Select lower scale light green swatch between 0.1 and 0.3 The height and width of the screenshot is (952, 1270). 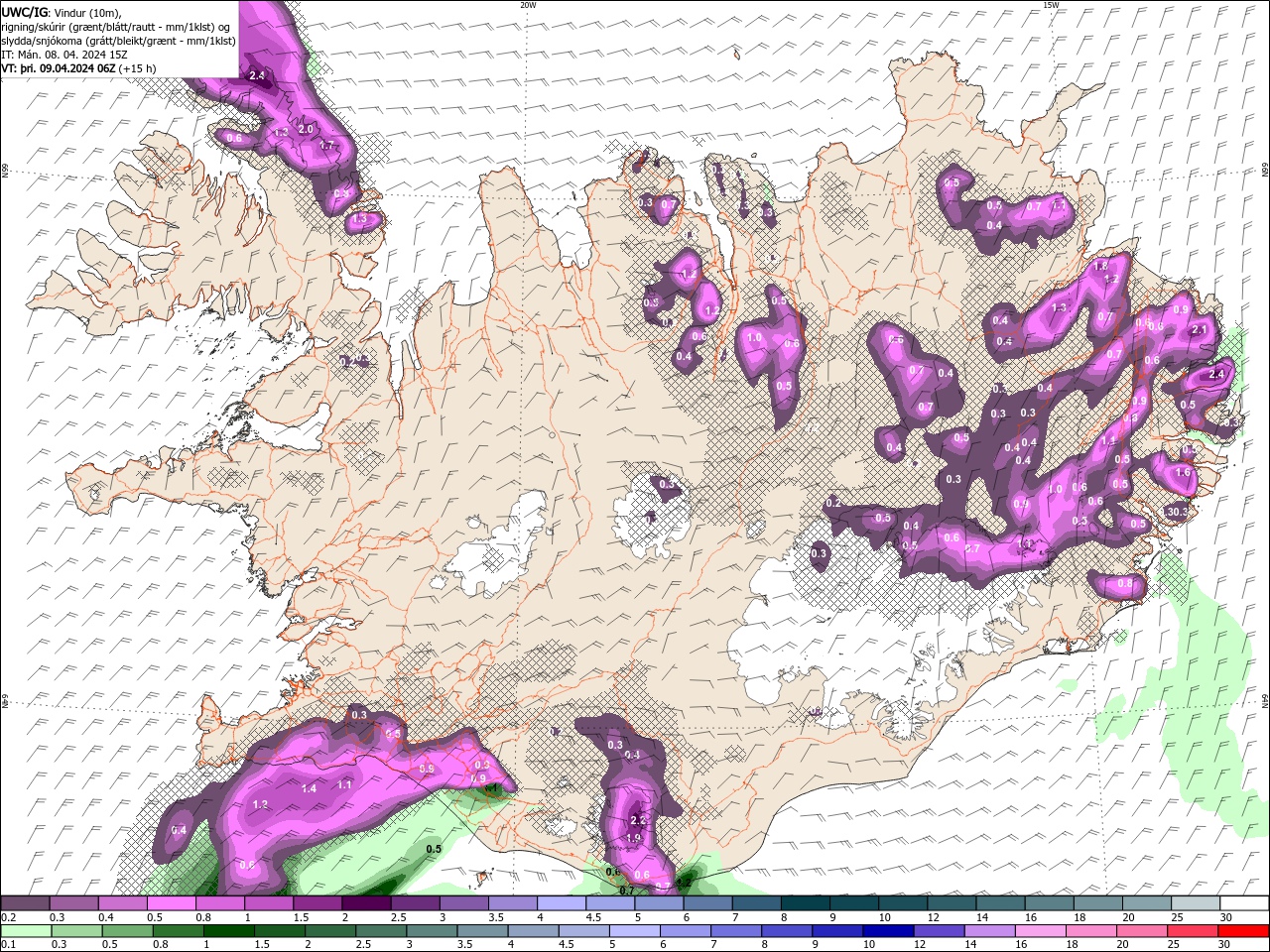[26, 931]
